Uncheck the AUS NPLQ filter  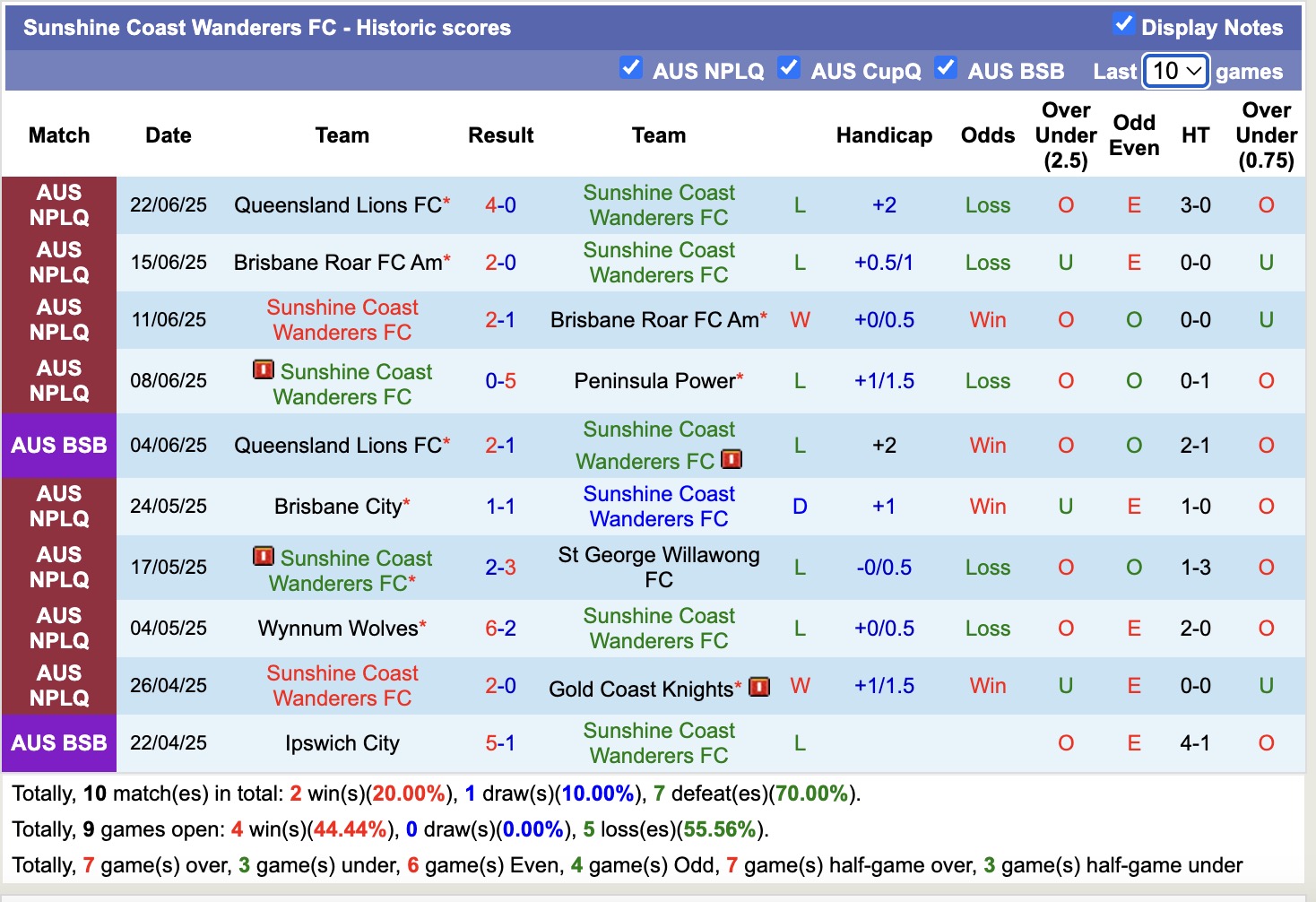631,67
